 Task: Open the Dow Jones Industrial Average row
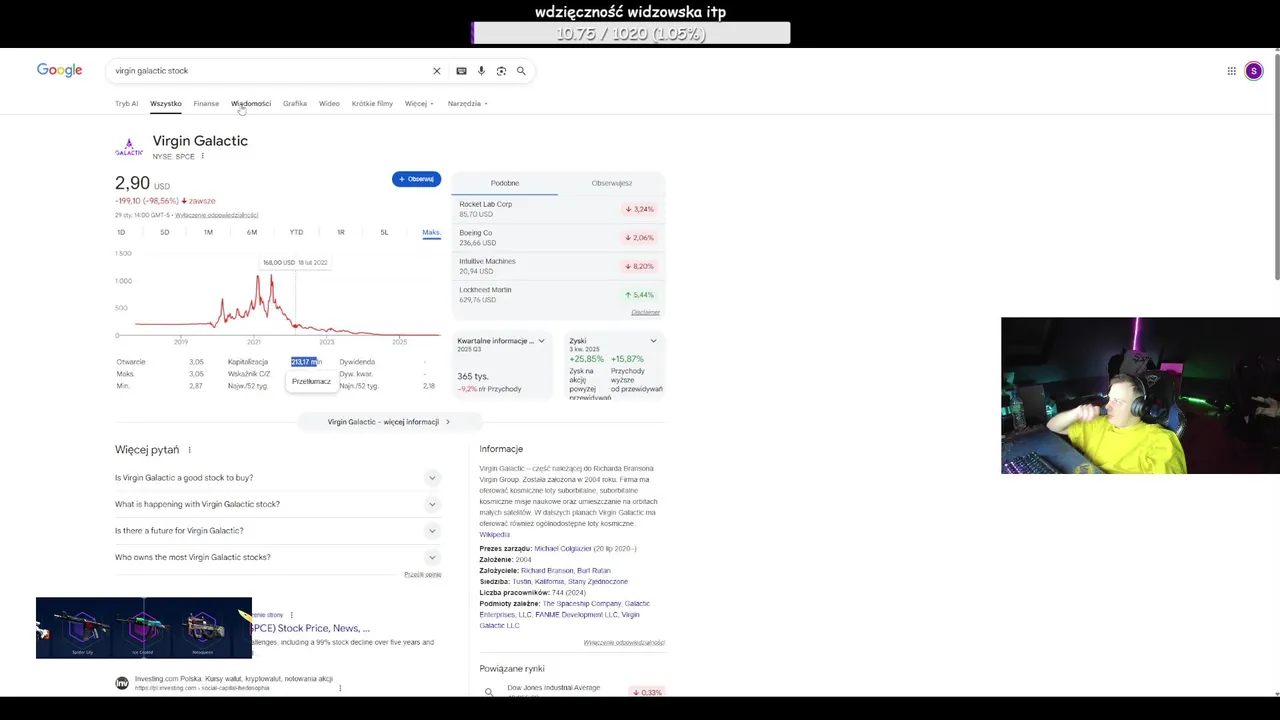click(x=572, y=690)
